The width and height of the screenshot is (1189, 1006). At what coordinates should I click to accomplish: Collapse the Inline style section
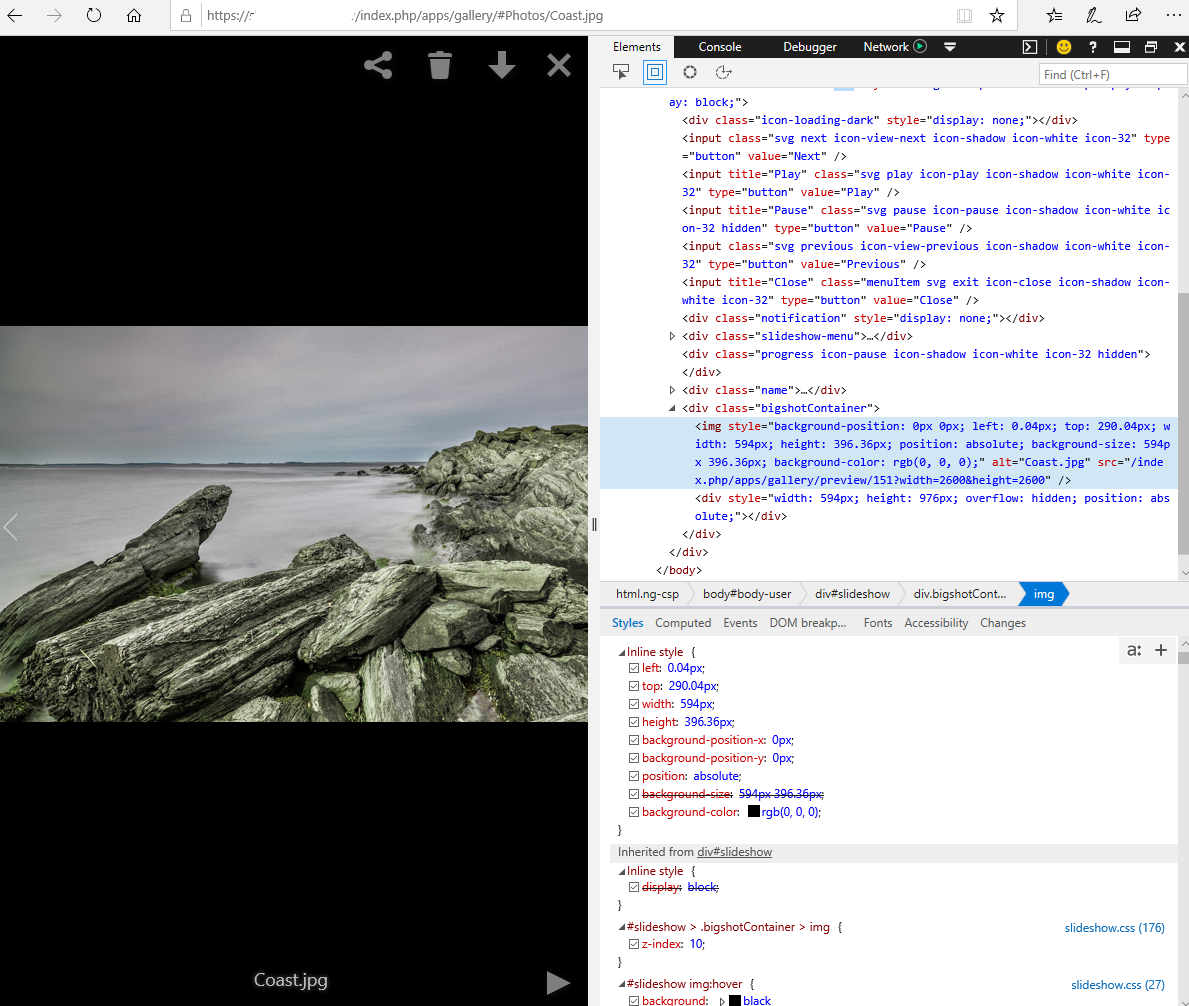[622, 651]
